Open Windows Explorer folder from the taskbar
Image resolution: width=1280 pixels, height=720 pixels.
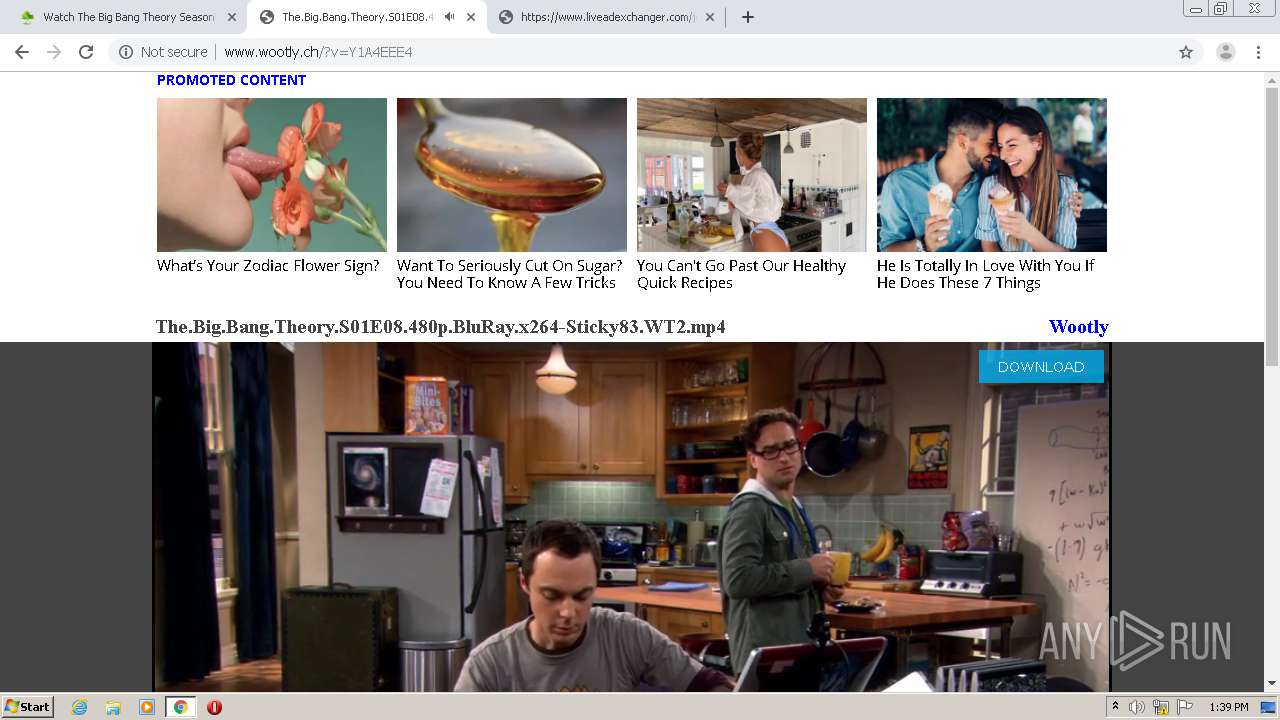tap(113, 707)
